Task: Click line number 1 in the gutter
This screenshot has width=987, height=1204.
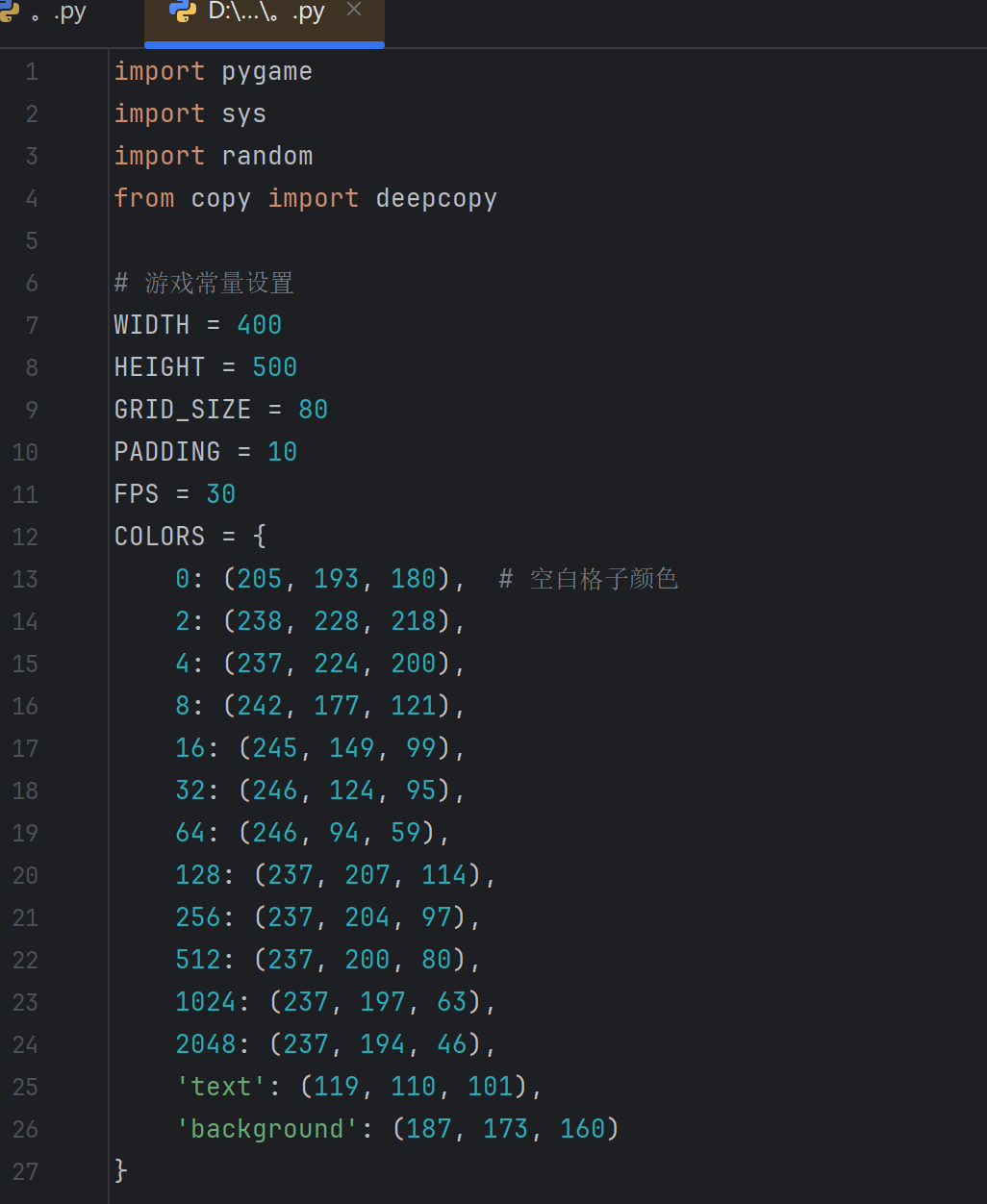Action: tap(32, 72)
